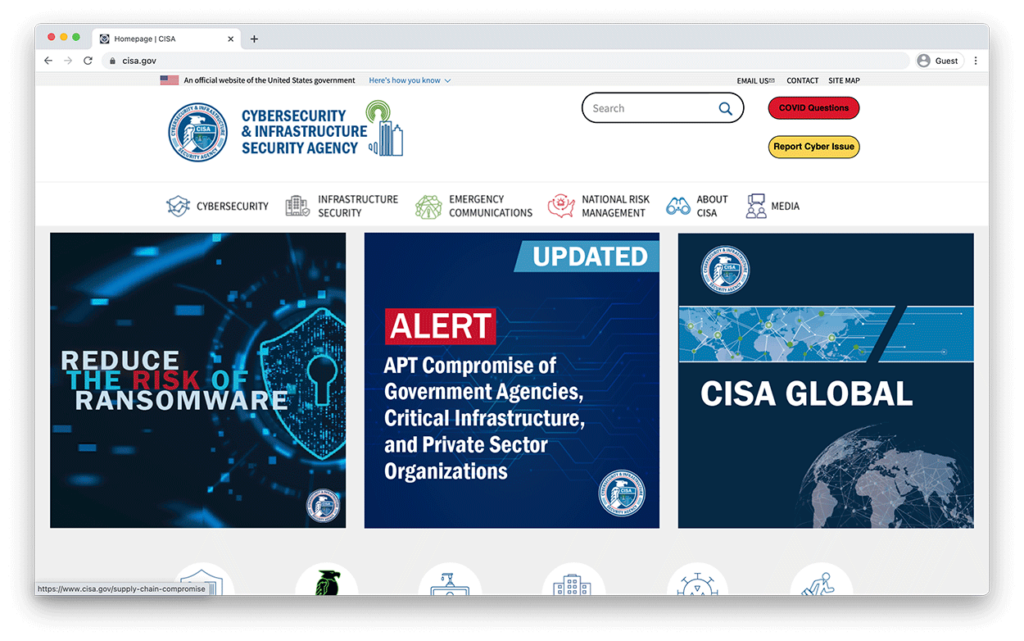Click the CISA seal on ransomware banner
The height and width of the screenshot is (641, 1024).
(x=323, y=505)
